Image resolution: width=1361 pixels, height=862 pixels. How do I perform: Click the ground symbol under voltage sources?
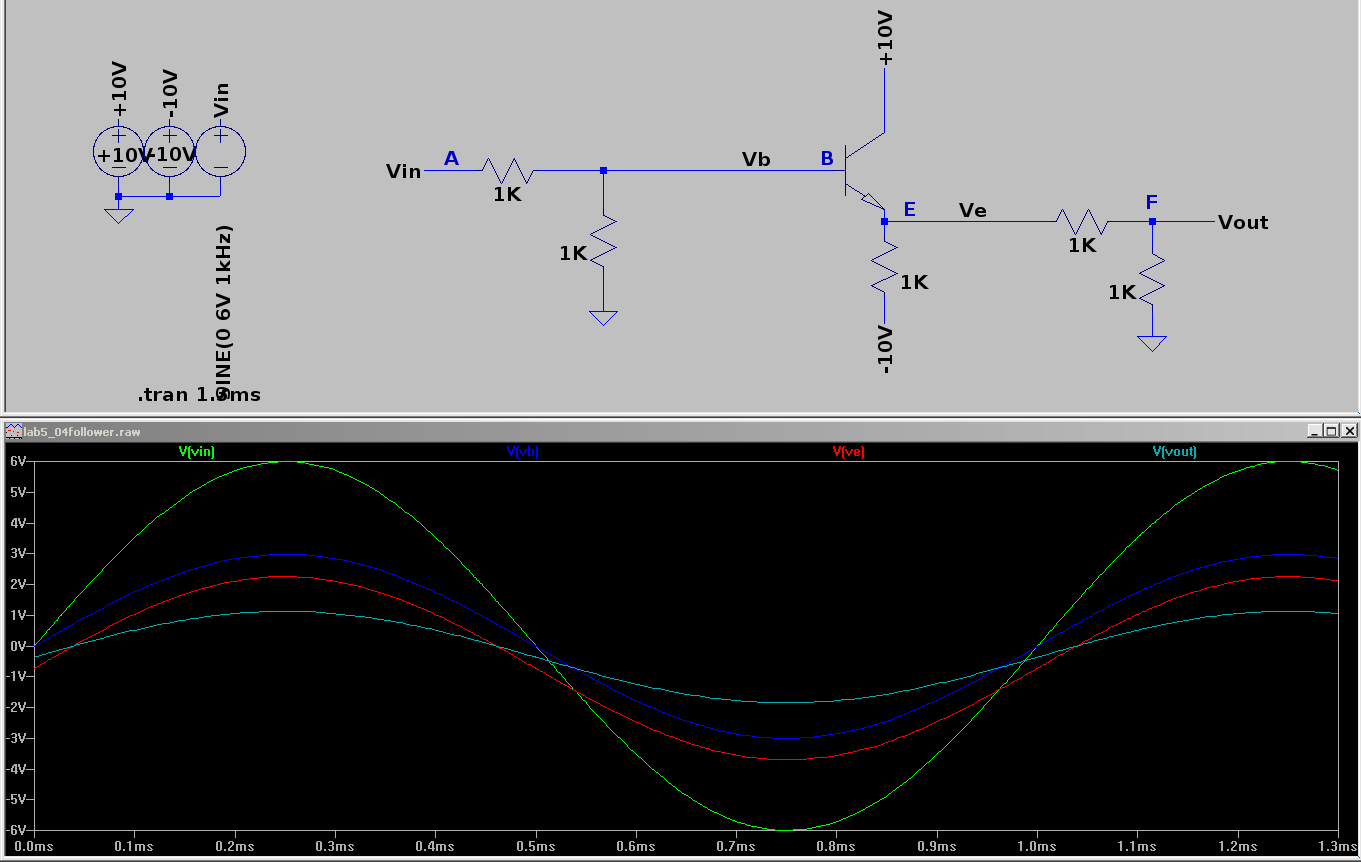click(x=118, y=214)
